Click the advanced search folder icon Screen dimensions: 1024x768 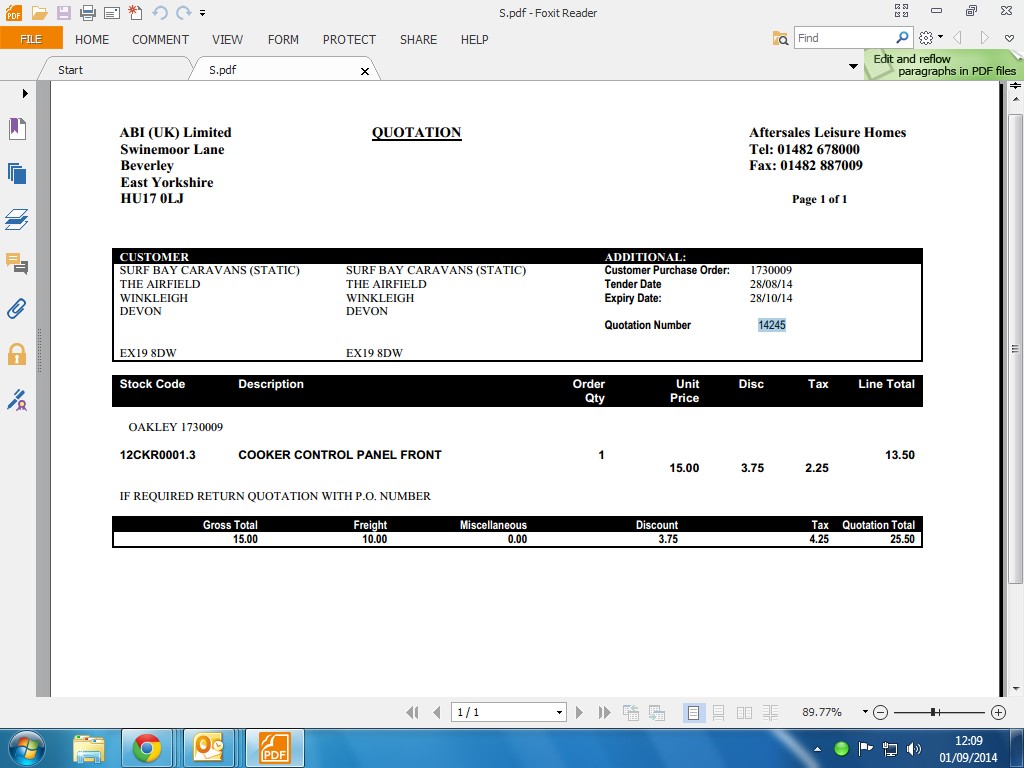point(780,38)
